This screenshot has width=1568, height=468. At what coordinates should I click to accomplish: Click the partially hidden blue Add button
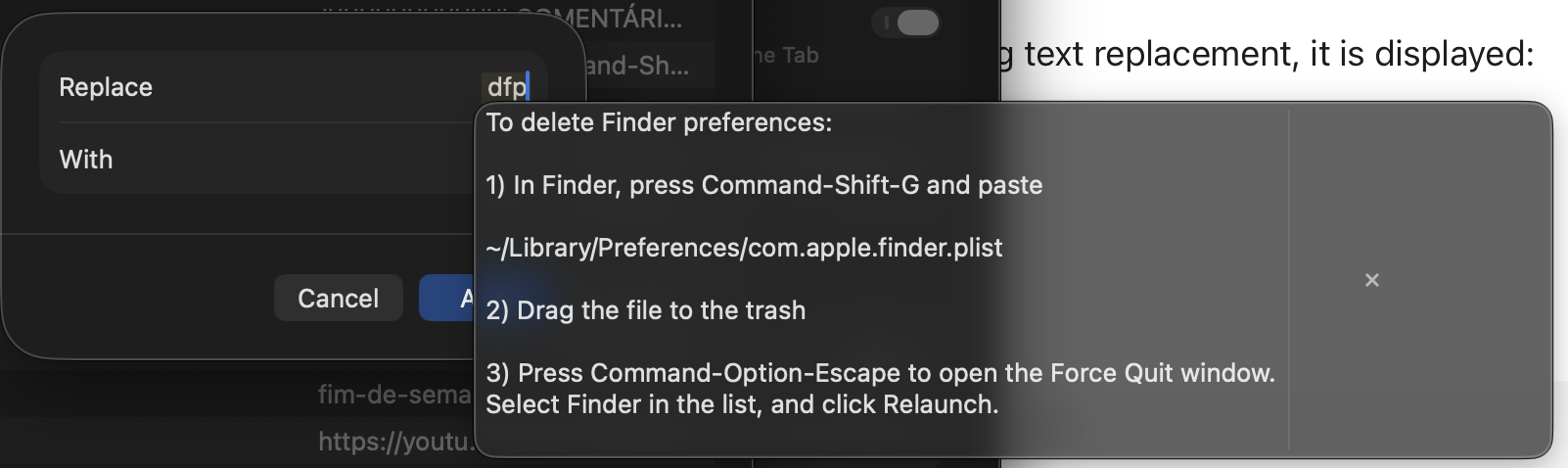coord(446,298)
